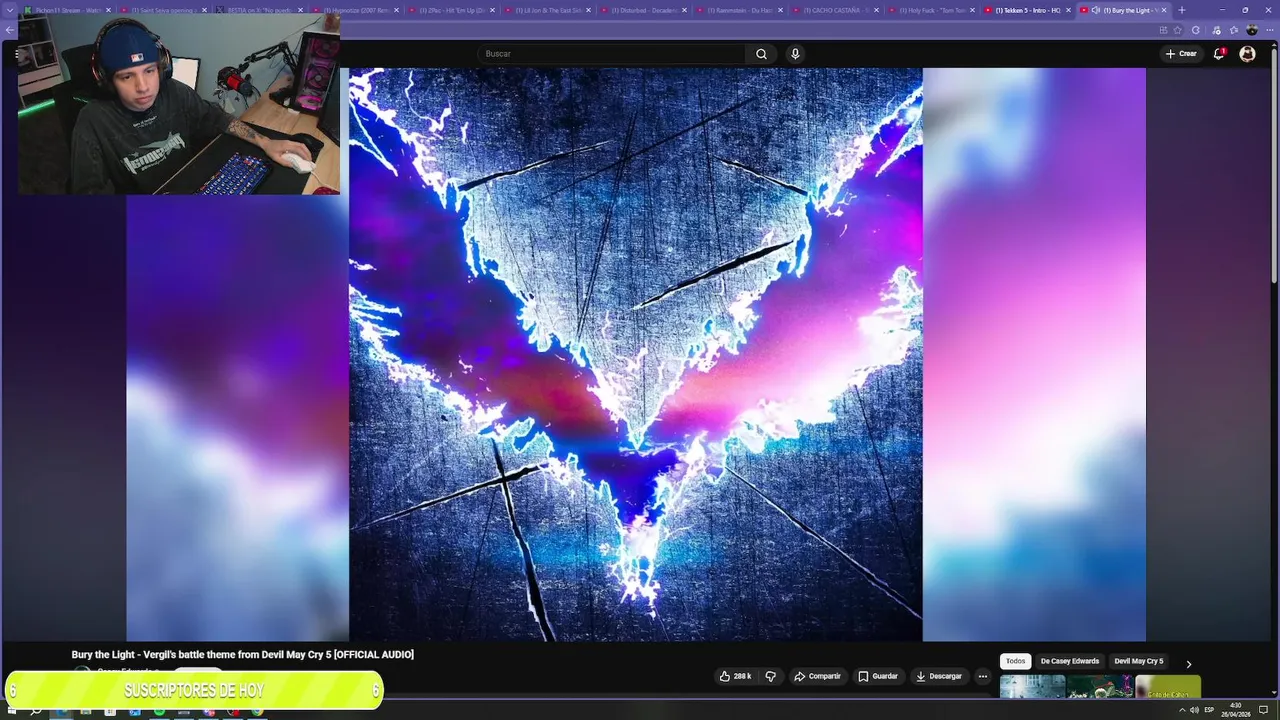Click the browser profile avatar in toolbar

1252,30
